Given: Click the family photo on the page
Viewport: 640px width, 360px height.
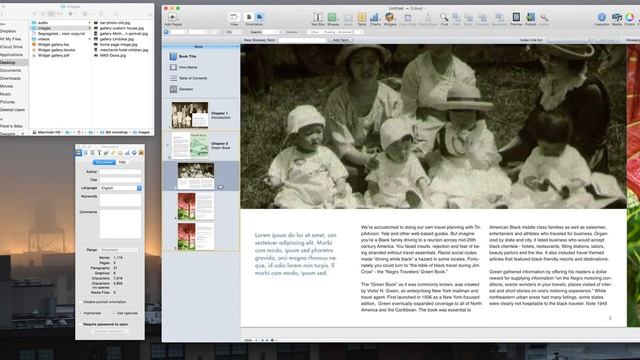Looking at the screenshot, I should coord(433,127).
